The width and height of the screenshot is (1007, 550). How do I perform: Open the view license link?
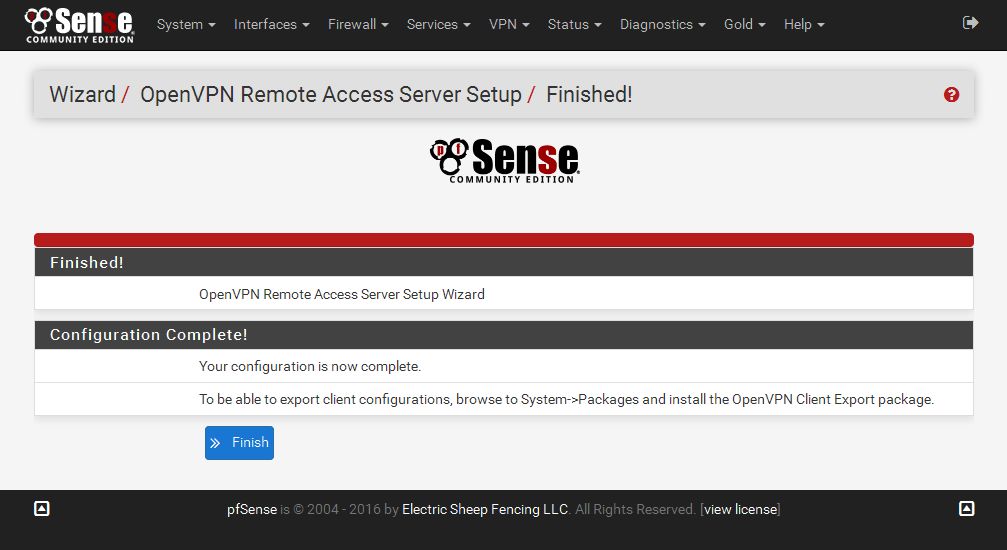tap(740, 510)
